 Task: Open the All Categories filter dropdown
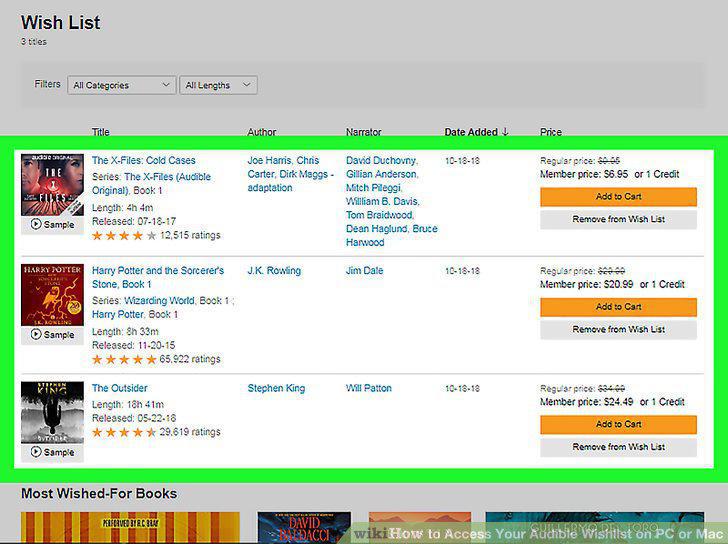[122, 85]
